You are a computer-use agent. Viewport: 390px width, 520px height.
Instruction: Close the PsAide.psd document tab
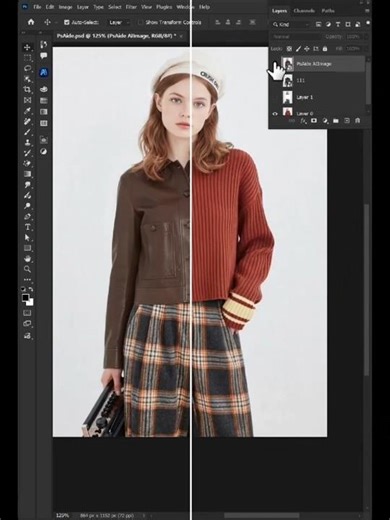(x=181, y=36)
